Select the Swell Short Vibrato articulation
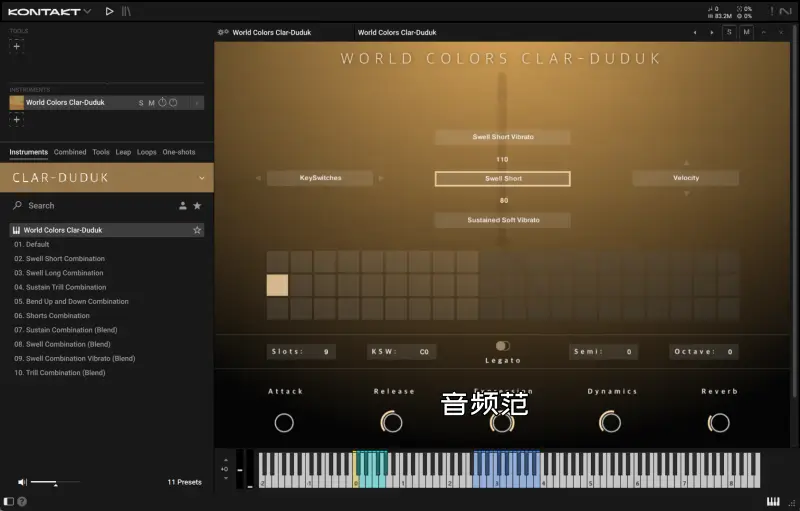Image resolution: width=800 pixels, height=511 pixels. [503, 137]
